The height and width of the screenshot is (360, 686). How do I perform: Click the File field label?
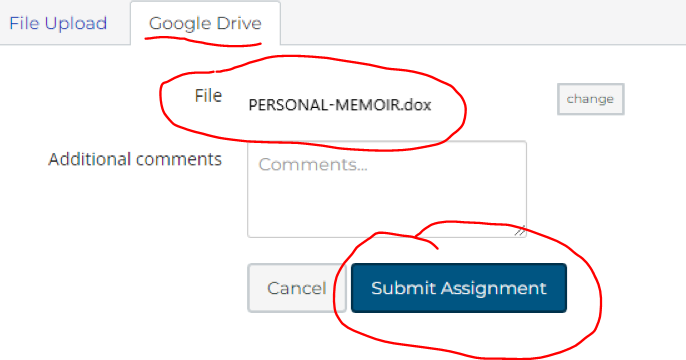pyautogui.click(x=208, y=95)
